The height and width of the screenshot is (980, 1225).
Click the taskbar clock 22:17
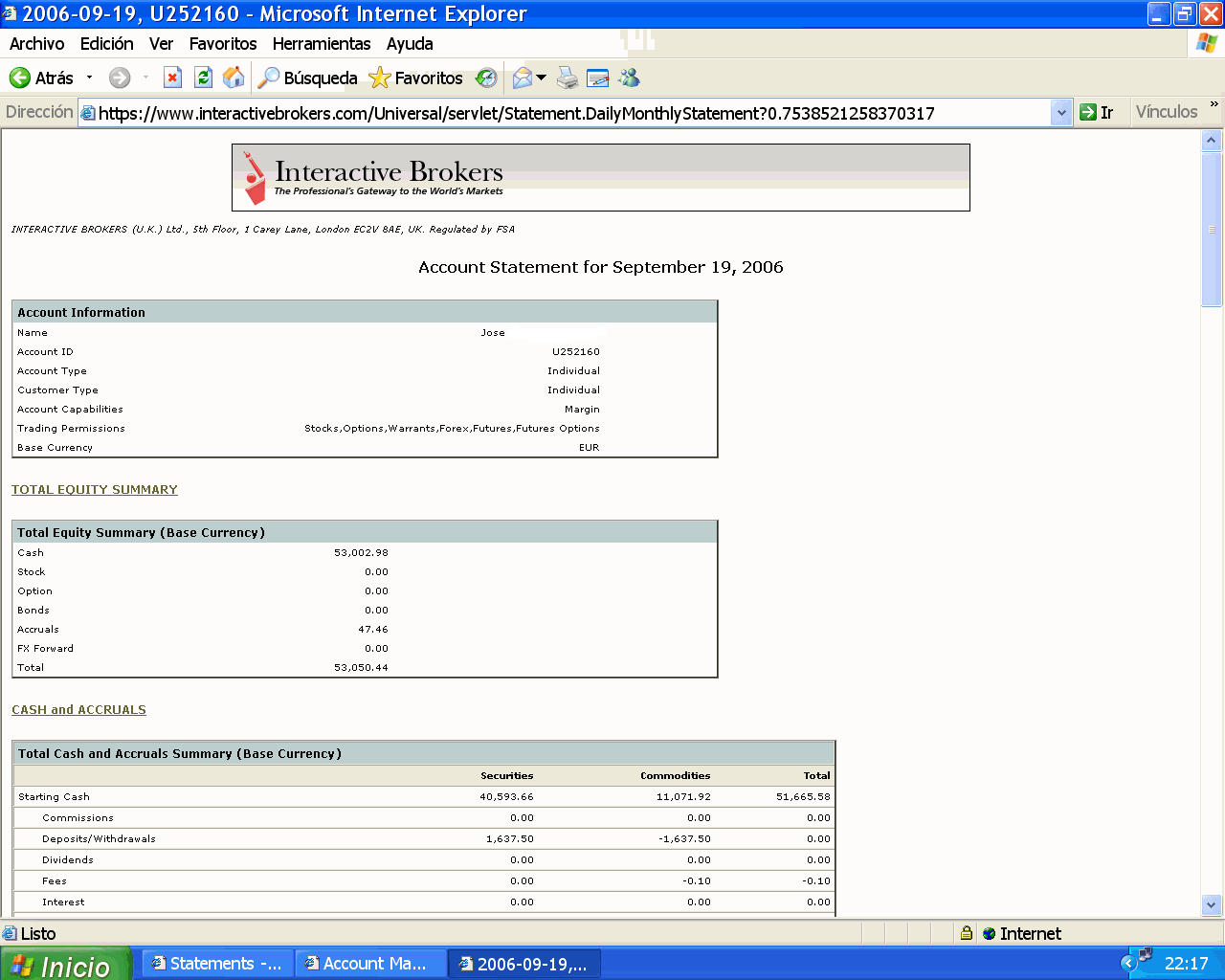point(1186,964)
